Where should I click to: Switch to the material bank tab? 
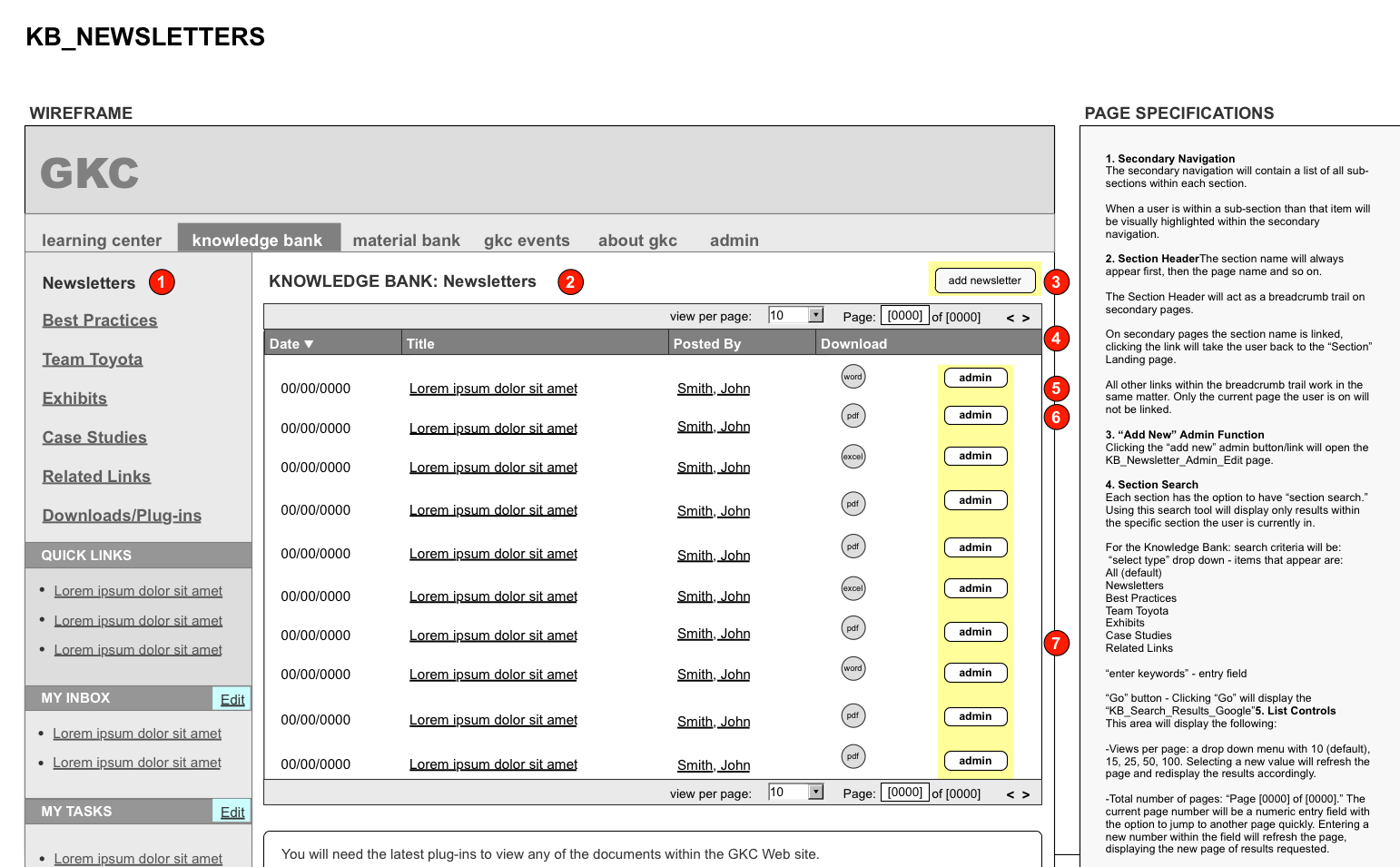407,241
